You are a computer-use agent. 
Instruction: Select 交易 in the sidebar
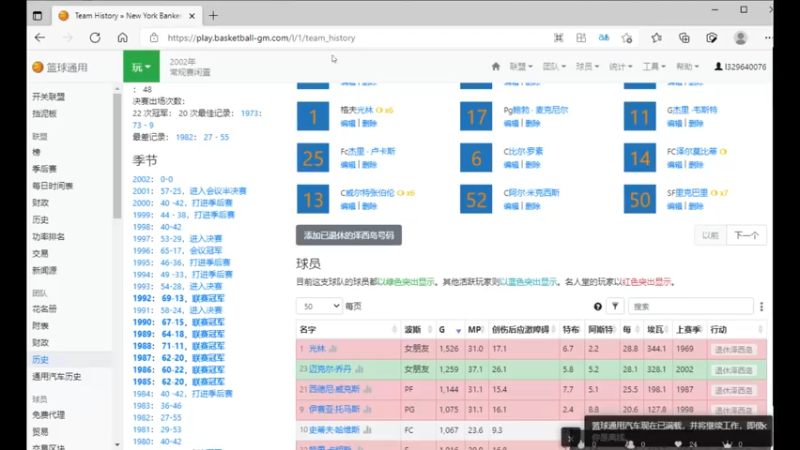40,254
